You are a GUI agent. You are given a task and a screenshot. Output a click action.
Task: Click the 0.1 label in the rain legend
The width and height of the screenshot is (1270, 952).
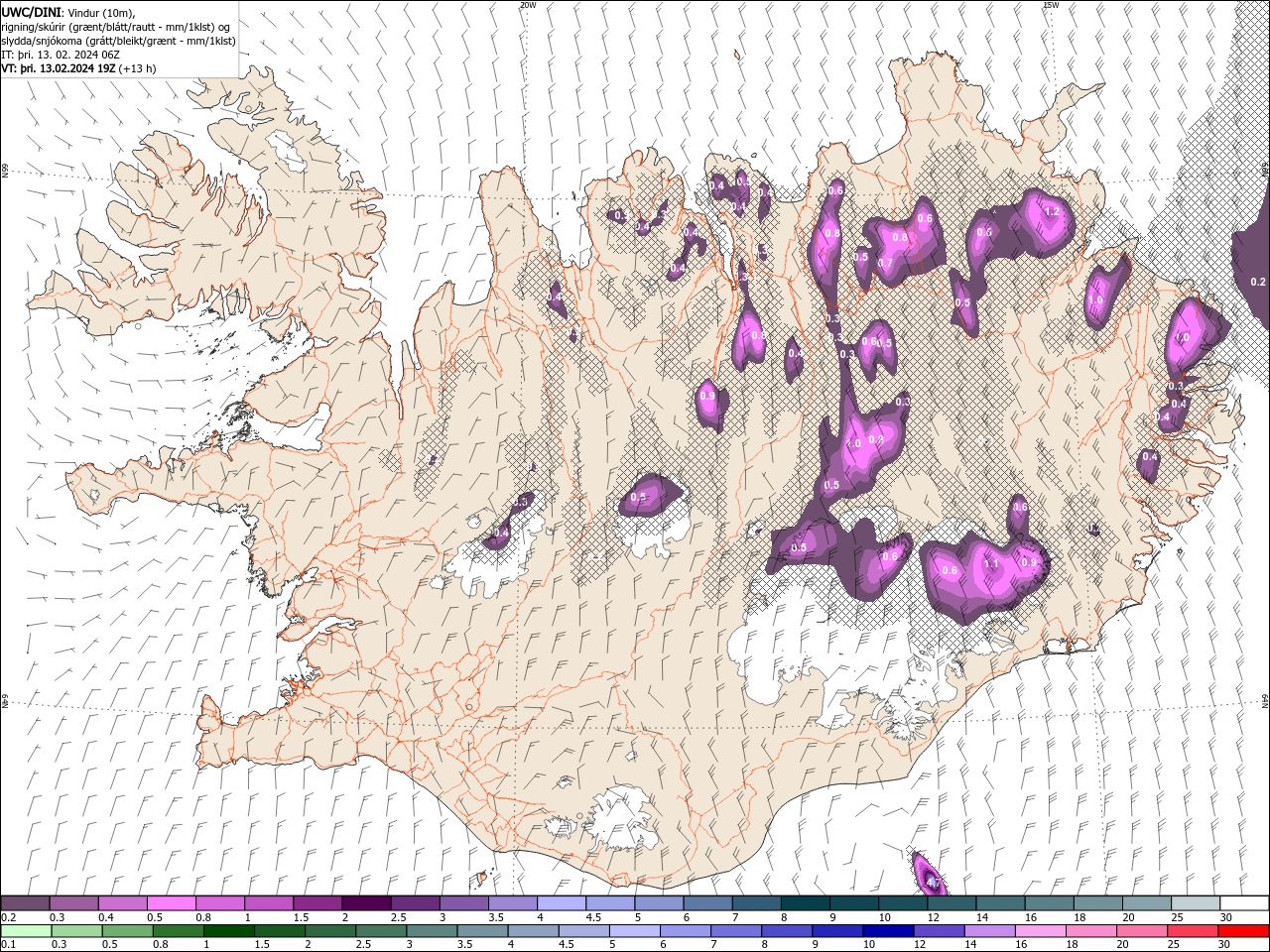(8, 945)
